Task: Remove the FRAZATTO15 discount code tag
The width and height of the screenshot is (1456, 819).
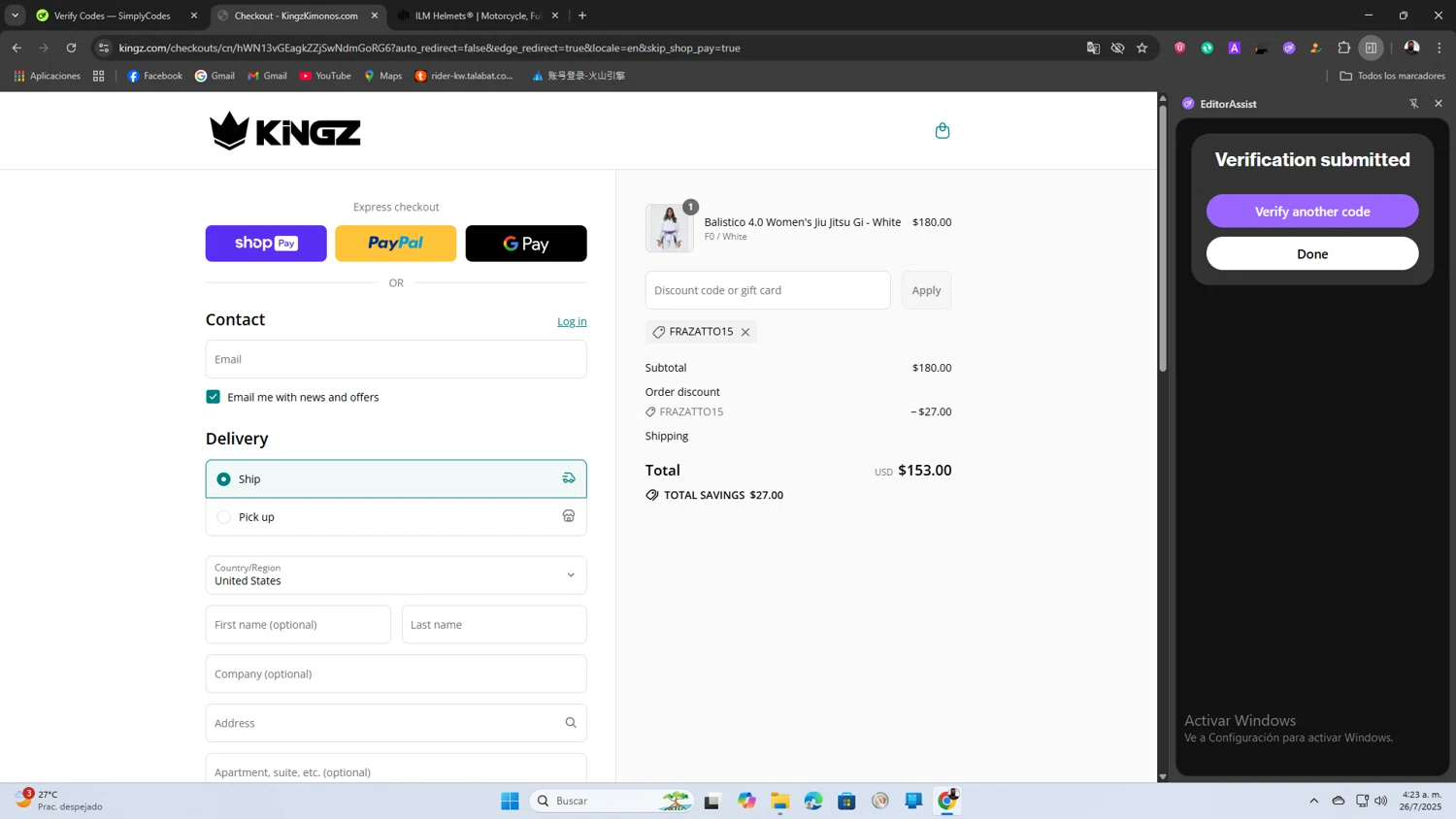Action: pos(745,332)
